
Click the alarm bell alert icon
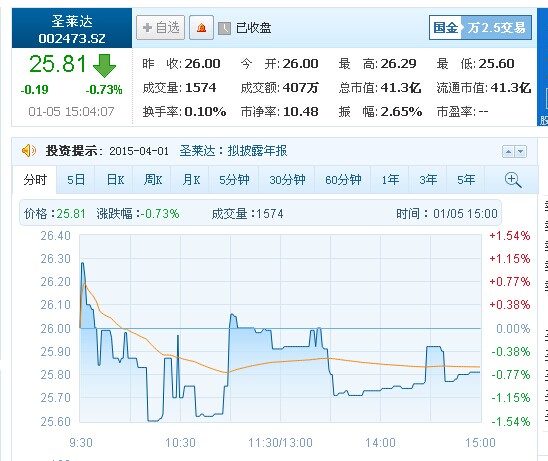click(x=201, y=28)
